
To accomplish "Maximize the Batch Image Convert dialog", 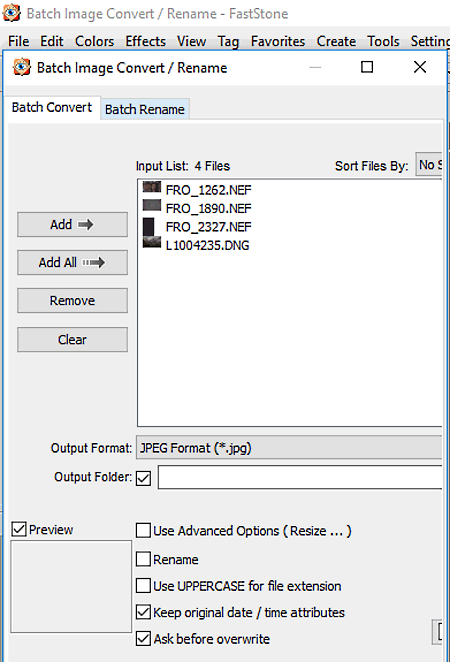I will 367,67.
